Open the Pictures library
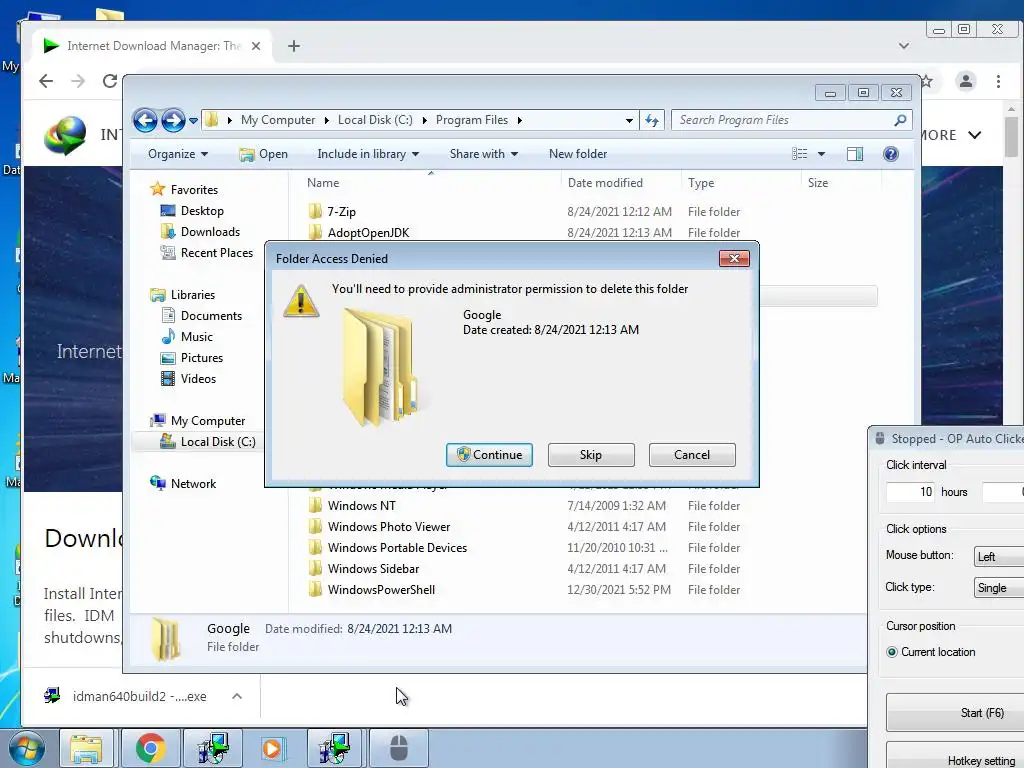The height and width of the screenshot is (768, 1024). pos(202,358)
